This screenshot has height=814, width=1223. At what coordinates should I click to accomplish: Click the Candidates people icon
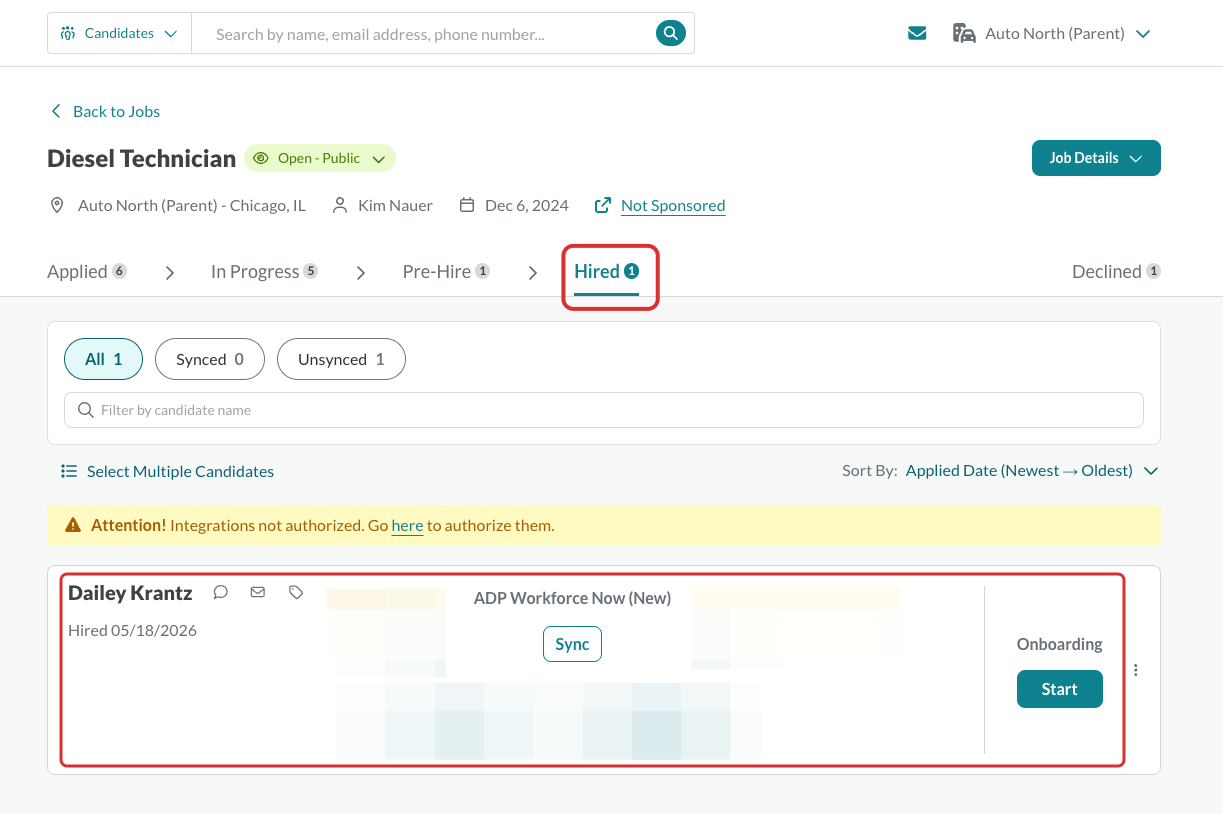pos(68,33)
